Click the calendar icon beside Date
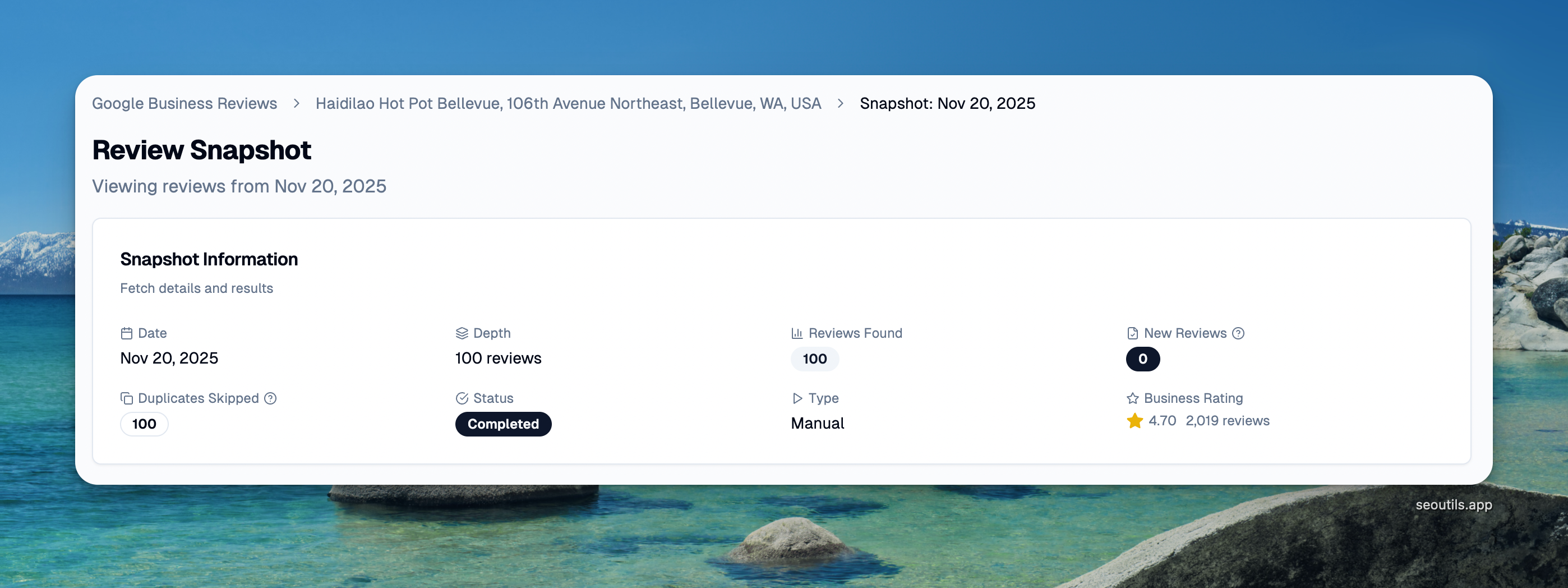This screenshot has height=588, width=1568. pos(127,333)
